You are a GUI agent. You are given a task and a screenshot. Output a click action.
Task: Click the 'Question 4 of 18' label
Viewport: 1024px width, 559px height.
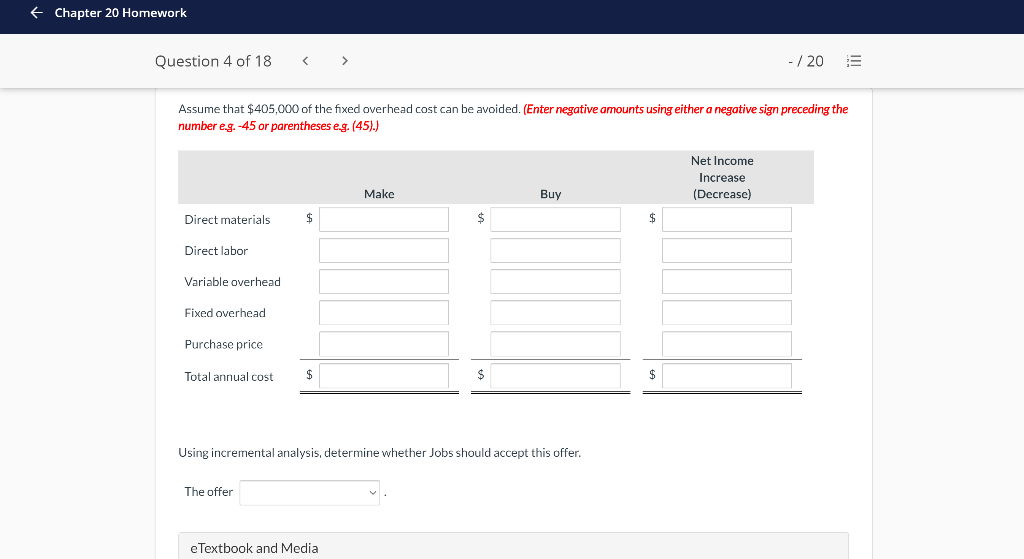click(x=213, y=61)
